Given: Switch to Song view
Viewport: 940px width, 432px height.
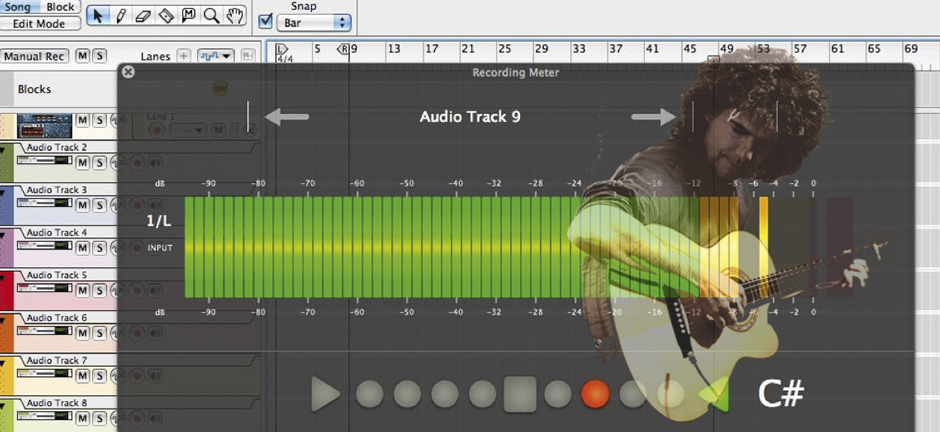Looking at the screenshot, I should 20,7.
